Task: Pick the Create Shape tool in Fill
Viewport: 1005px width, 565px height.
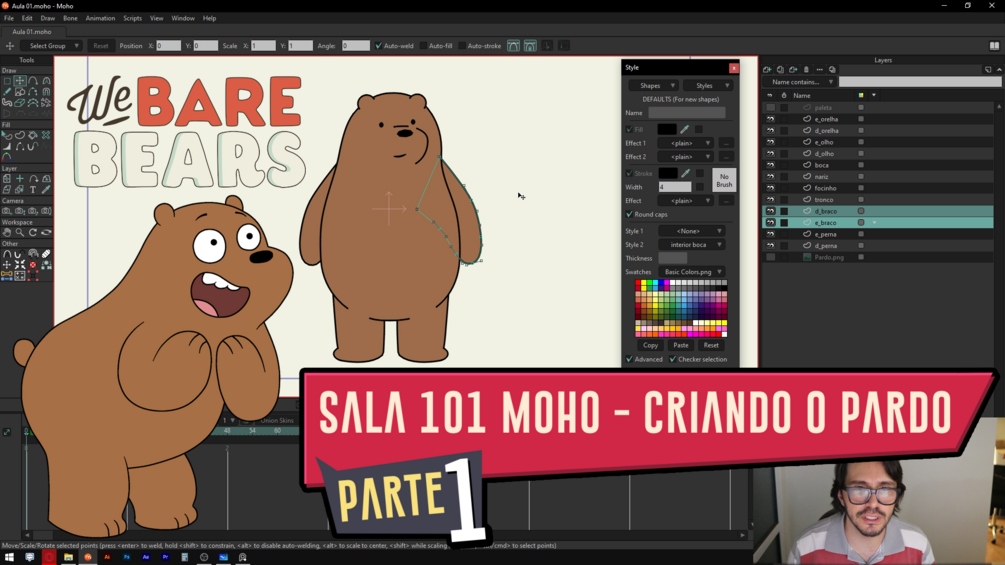Action: pyautogui.click(x=20, y=135)
